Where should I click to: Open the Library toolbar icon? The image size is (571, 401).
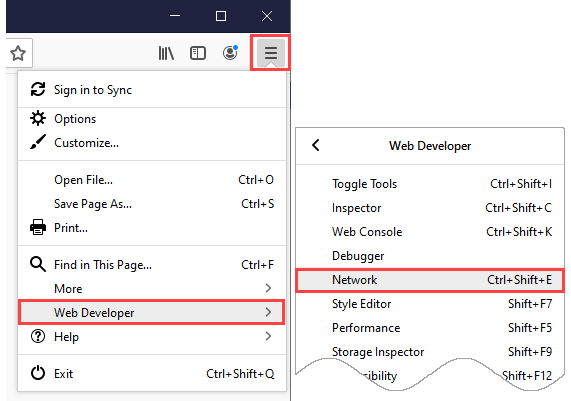tap(166, 53)
